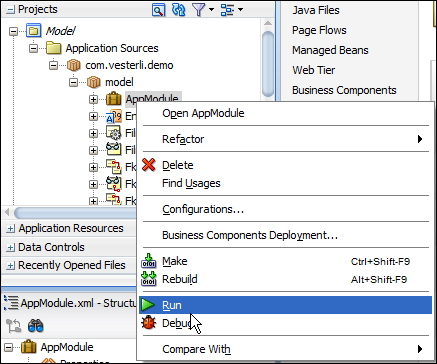The width and height of the screenshot is (437, 364).
Task: Collapse the Model project node
Action: [x=13, y=31]
